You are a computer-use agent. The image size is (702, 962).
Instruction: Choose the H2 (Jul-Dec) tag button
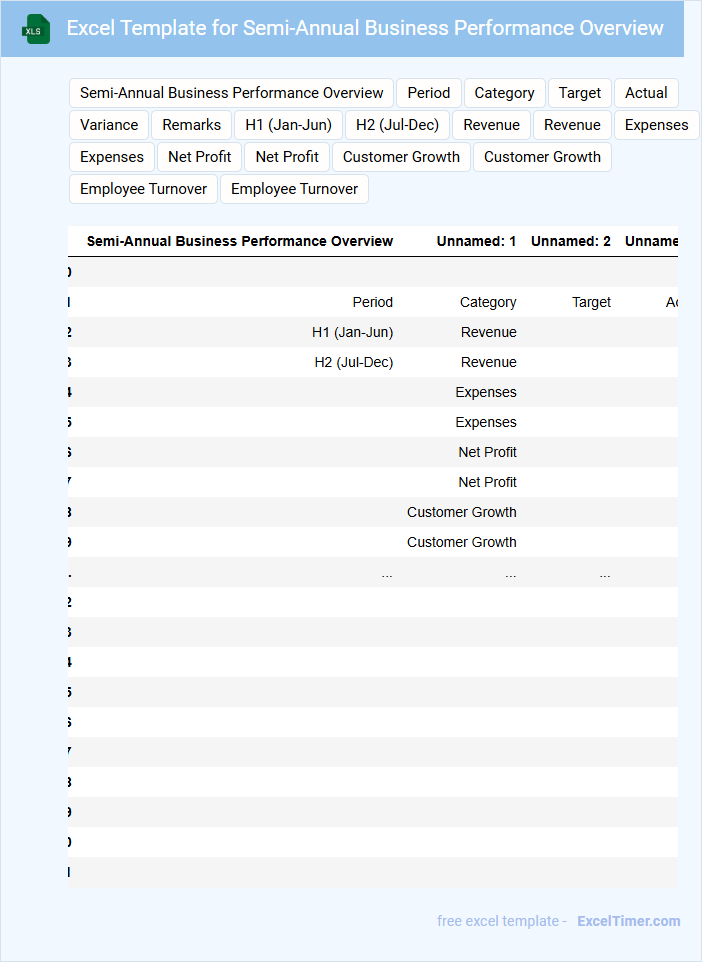[x=397, y=125]
